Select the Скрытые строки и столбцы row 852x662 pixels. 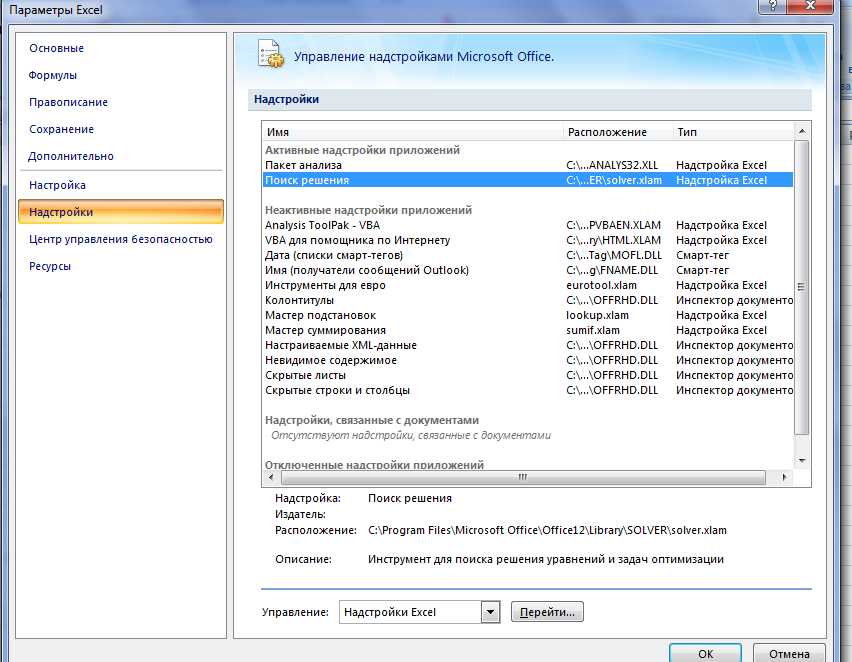[528, 390]
